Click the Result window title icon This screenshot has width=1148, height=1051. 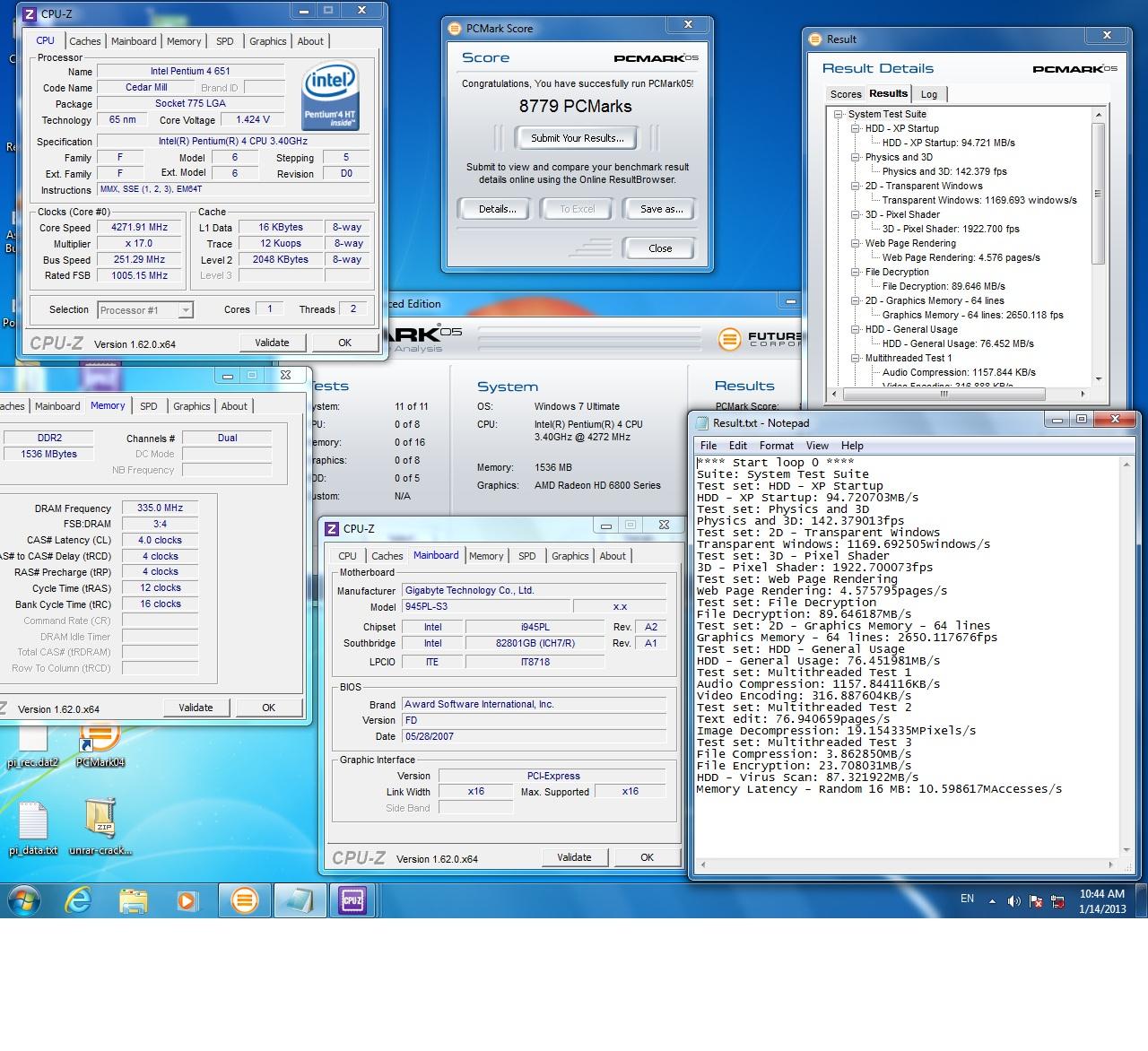coord(815,39)
